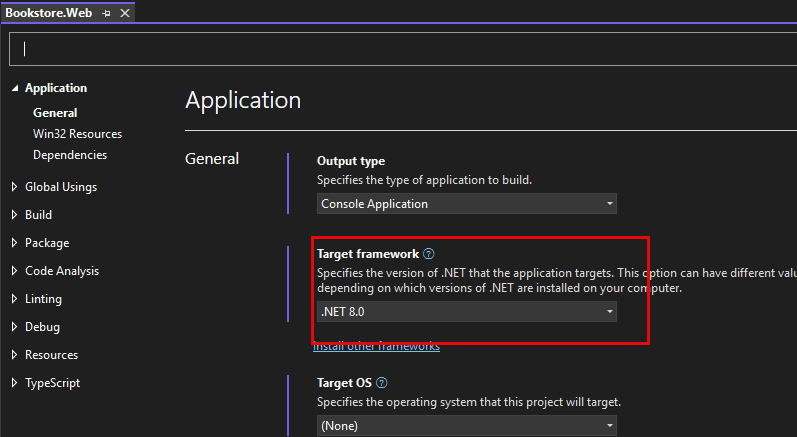Show help for Target framework

pyautogui.click(x=428, y=254)
